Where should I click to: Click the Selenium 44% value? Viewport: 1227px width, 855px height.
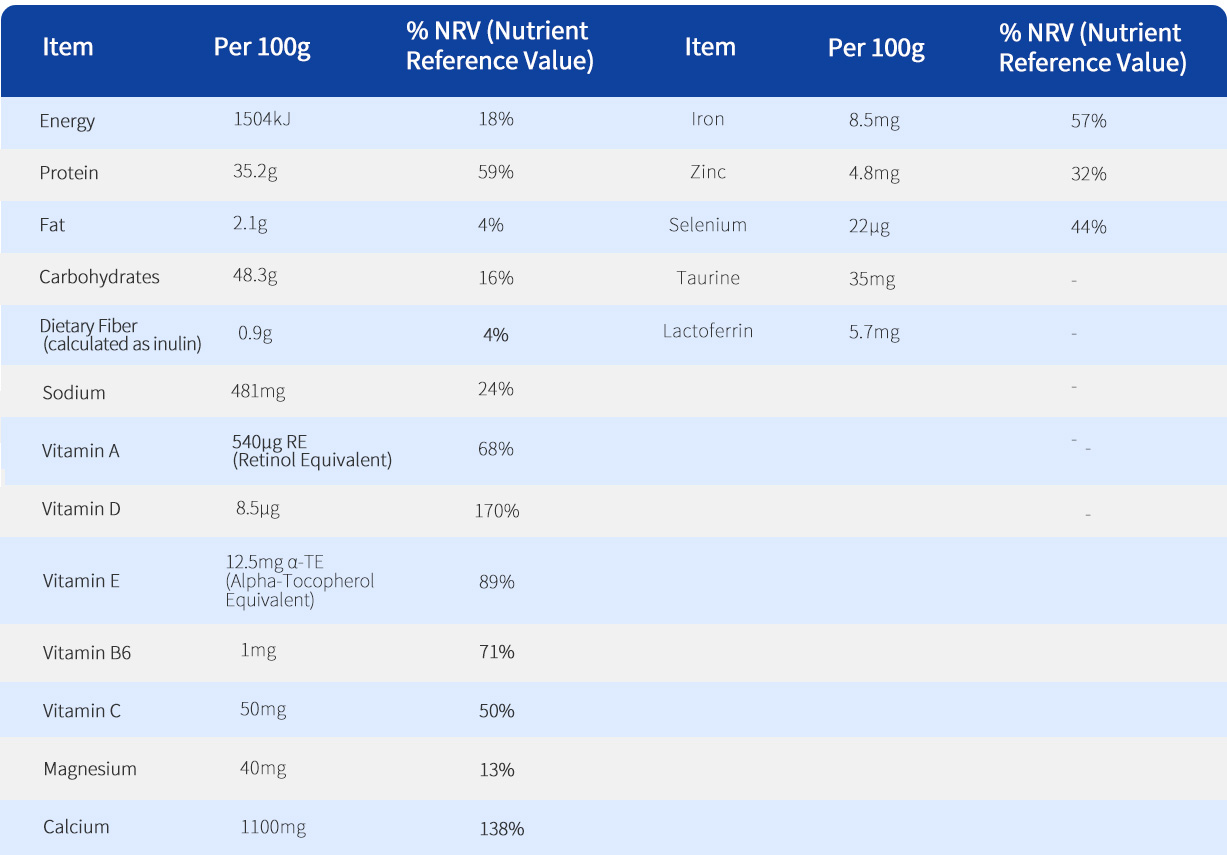pyautogui.click(x=1088, y=227)
